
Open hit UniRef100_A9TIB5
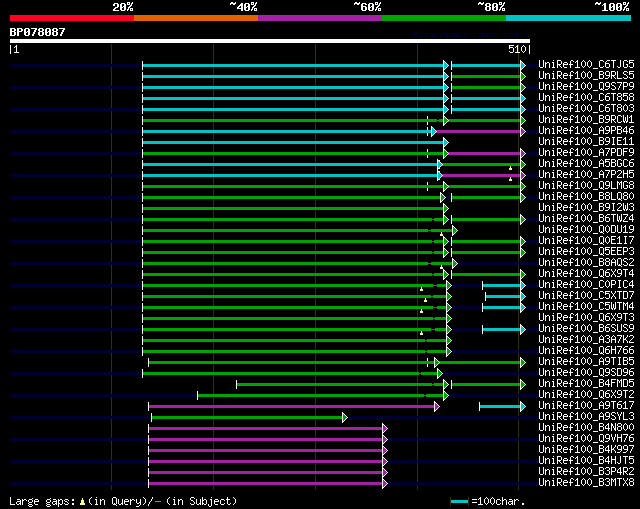[586, 362]
